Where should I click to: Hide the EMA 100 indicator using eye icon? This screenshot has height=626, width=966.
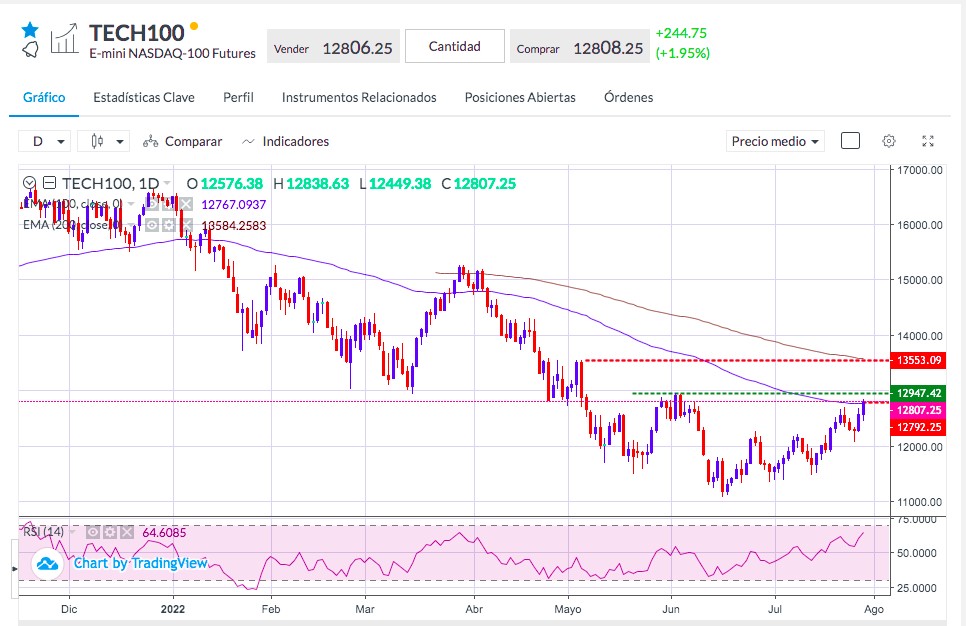coord(153,204)
